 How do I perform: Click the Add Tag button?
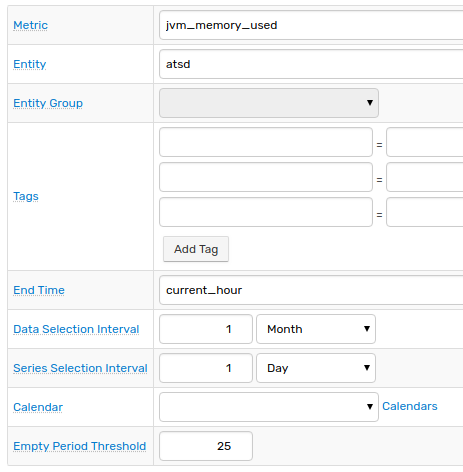click(196, 249)
